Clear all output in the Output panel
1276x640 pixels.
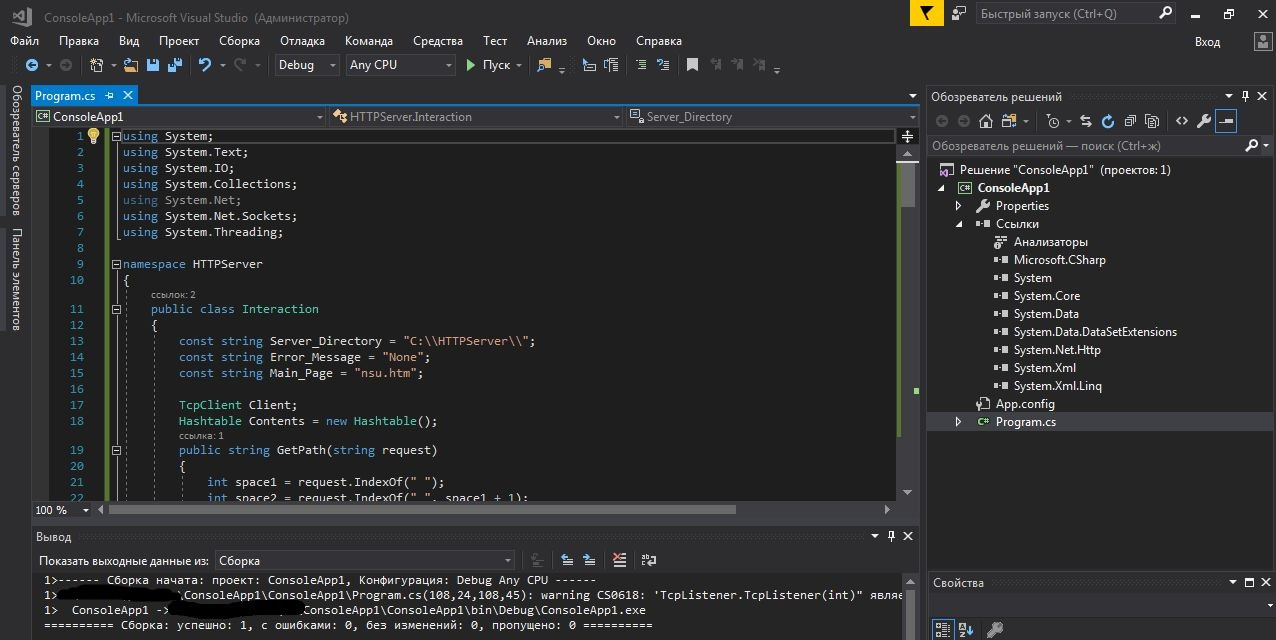tap(620, 561)
